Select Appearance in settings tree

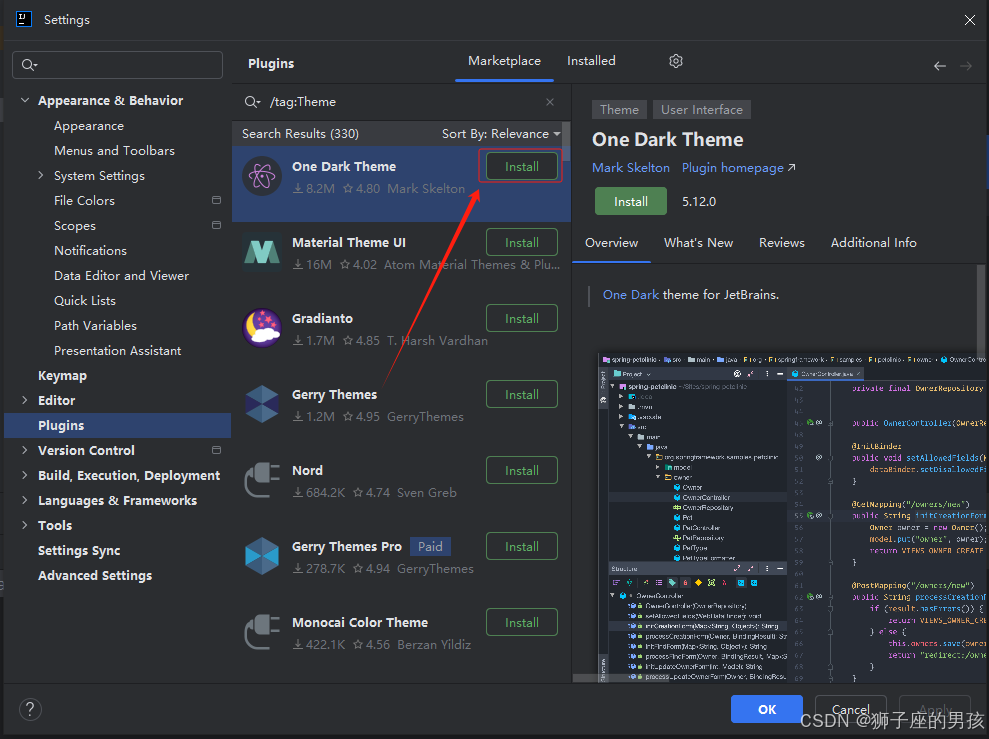point(89,125)
